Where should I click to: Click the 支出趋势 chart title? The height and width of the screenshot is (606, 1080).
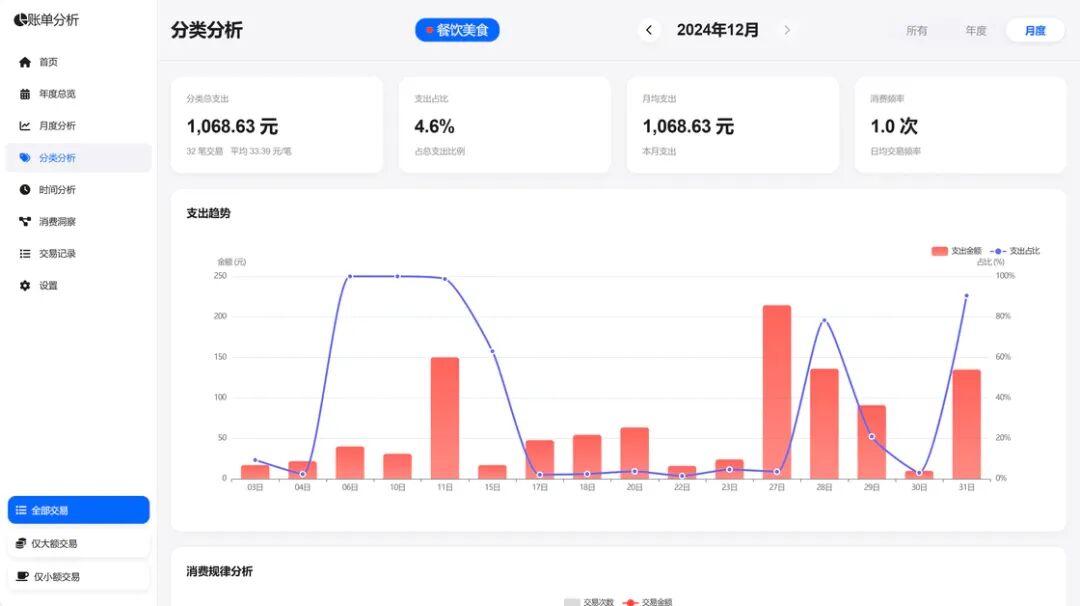point(209,213)
